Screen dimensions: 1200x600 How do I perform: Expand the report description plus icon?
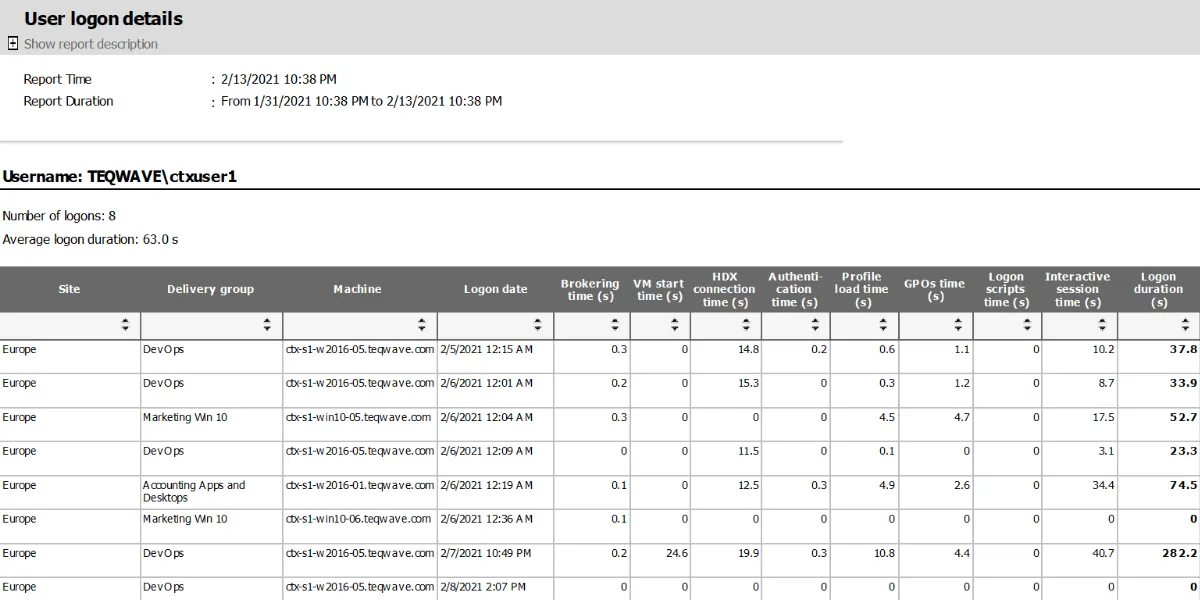coord(13,43)
